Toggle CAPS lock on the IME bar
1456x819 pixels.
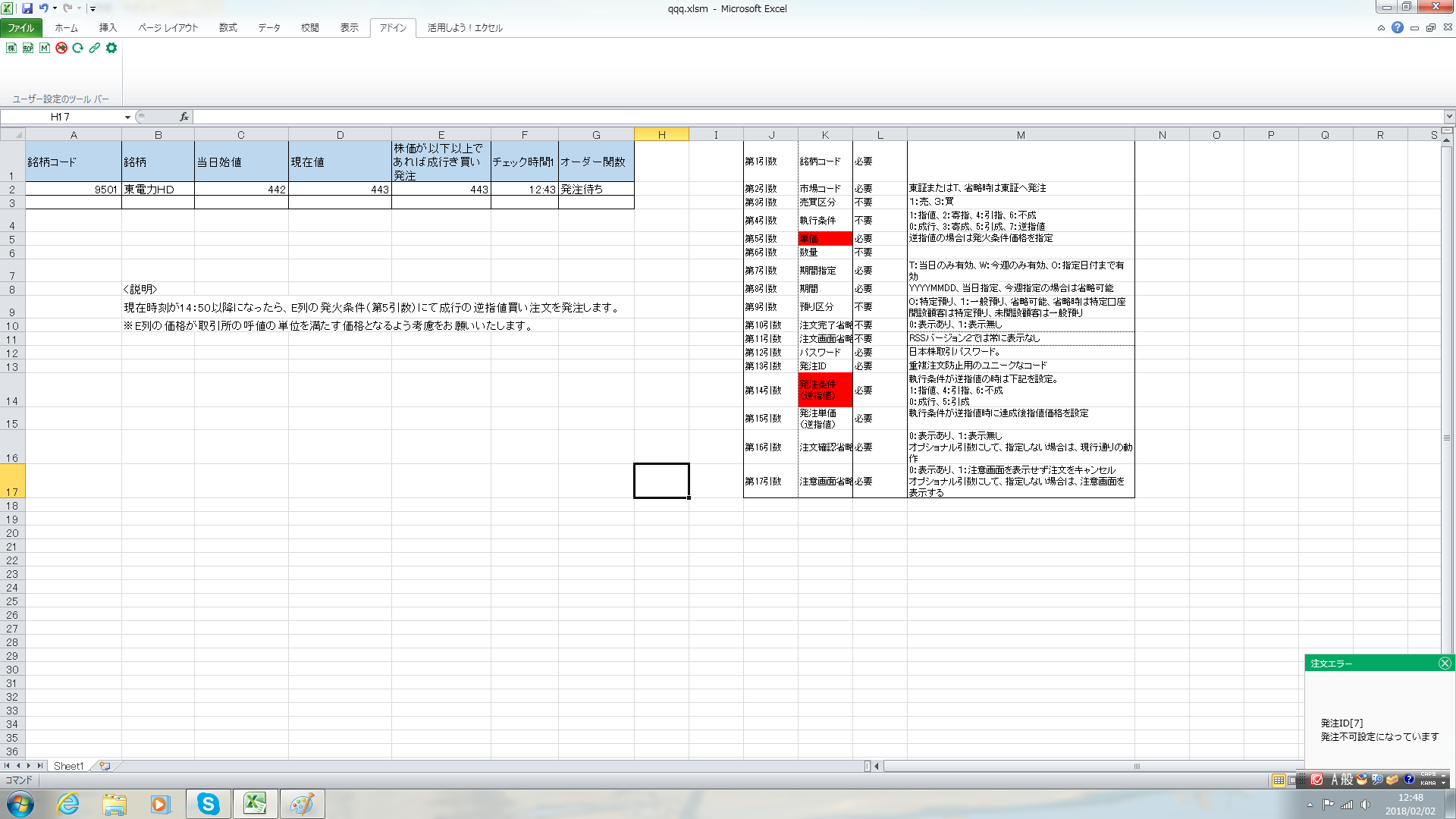point(1428,774)
